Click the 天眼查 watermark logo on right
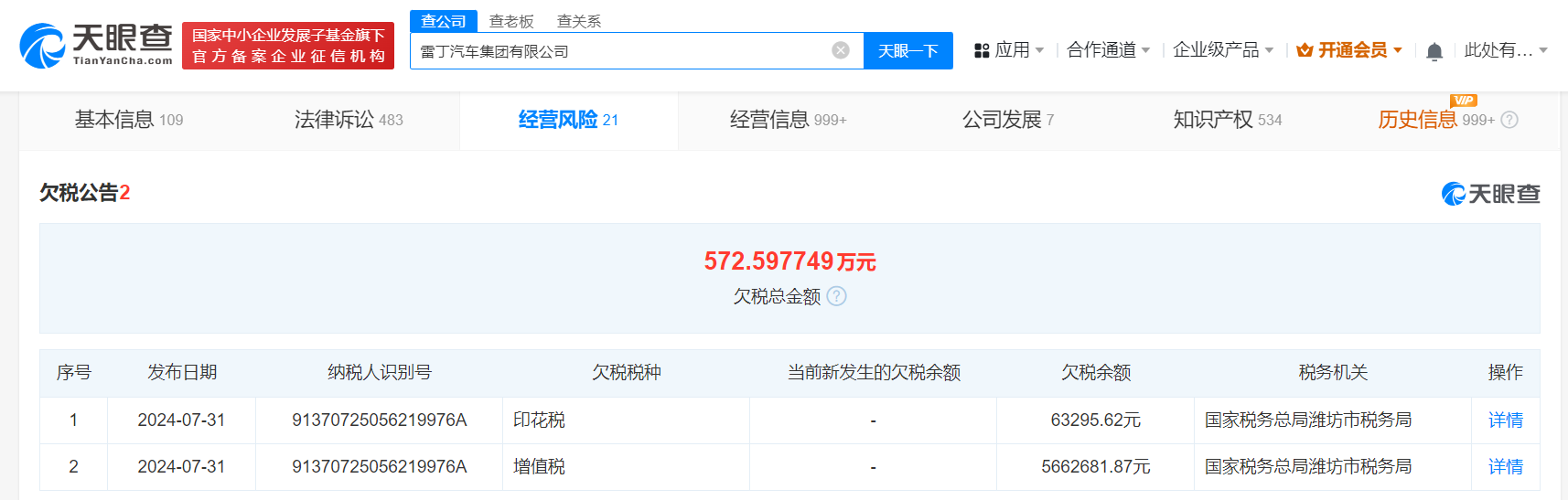The image size is (1568, 500). [1490, 194]
